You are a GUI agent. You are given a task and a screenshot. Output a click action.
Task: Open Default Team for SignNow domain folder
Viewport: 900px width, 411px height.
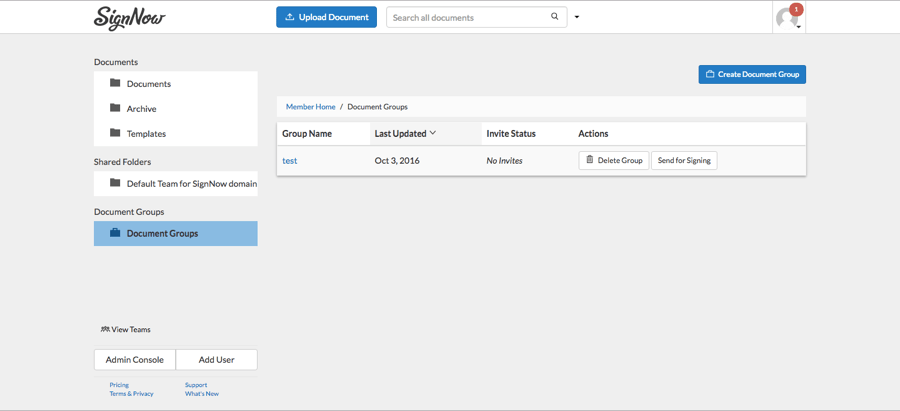click(x=191, y=183)
